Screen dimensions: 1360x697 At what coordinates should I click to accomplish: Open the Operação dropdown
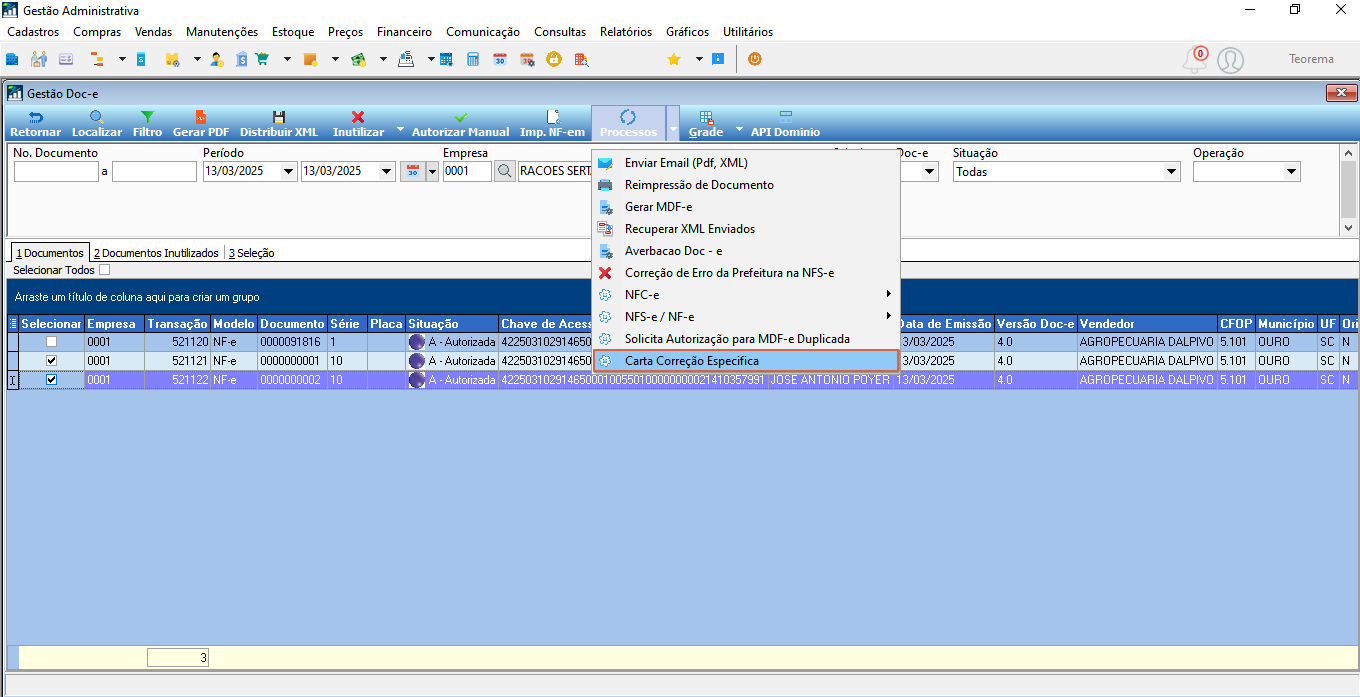(x=1292, y=171)
